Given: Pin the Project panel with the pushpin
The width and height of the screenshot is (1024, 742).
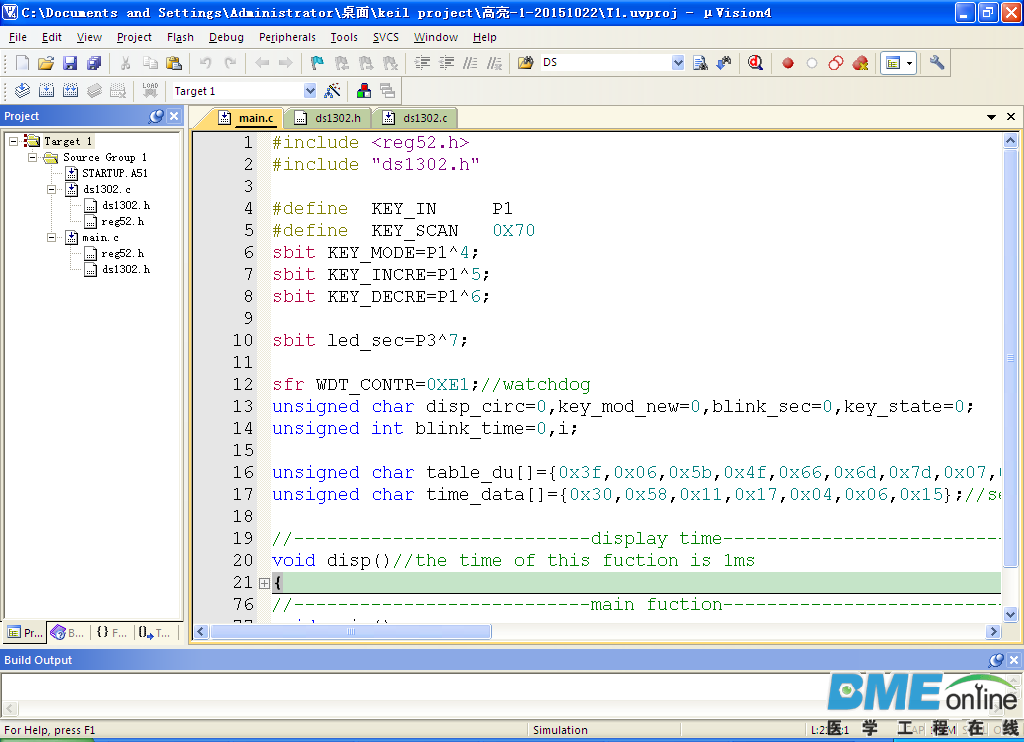Looking at the screenshot, I should [x=156, y=116].
